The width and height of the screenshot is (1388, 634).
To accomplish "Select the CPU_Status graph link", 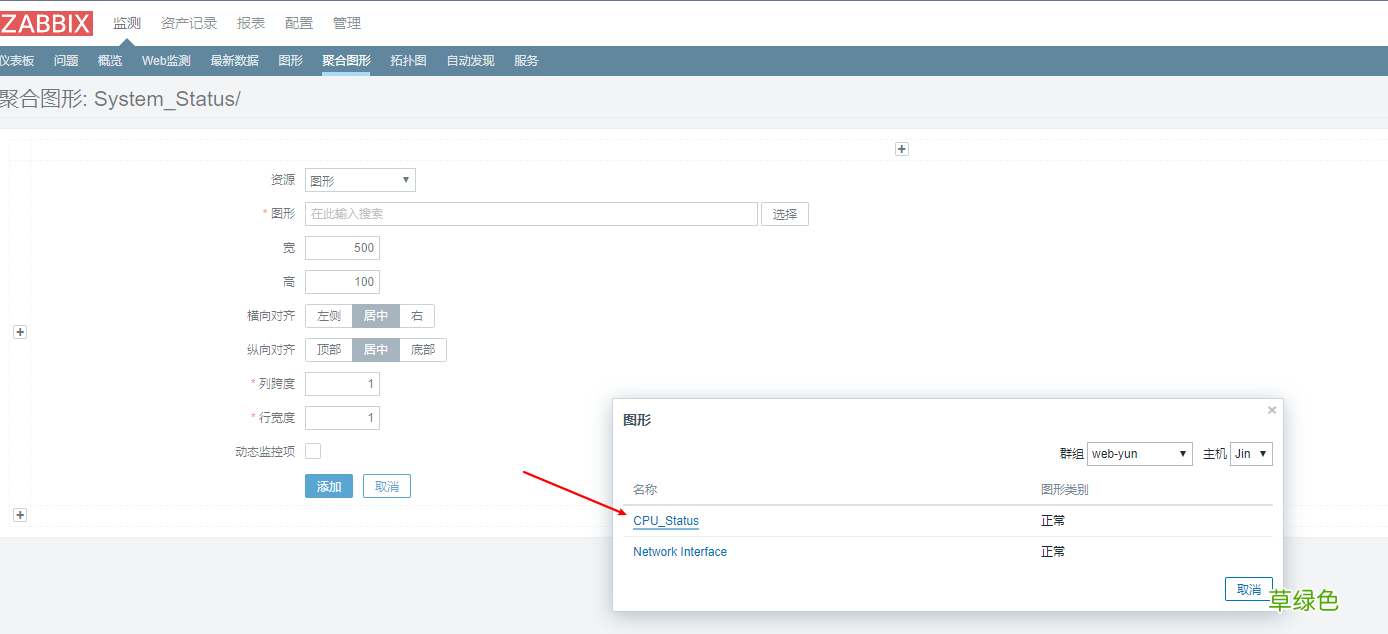I will coord(666,520).
